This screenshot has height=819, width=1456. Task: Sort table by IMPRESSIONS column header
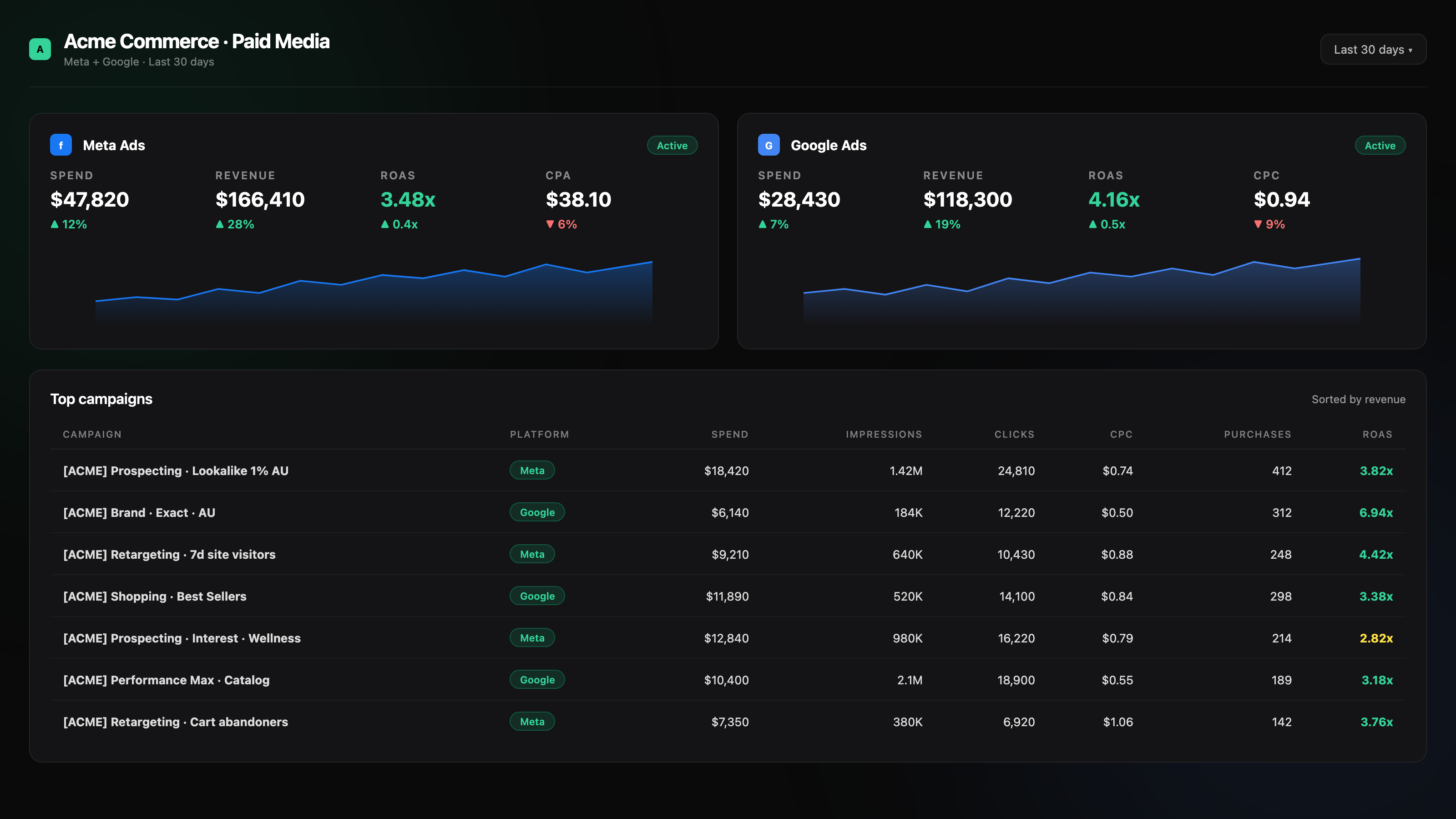click(884, 434)
